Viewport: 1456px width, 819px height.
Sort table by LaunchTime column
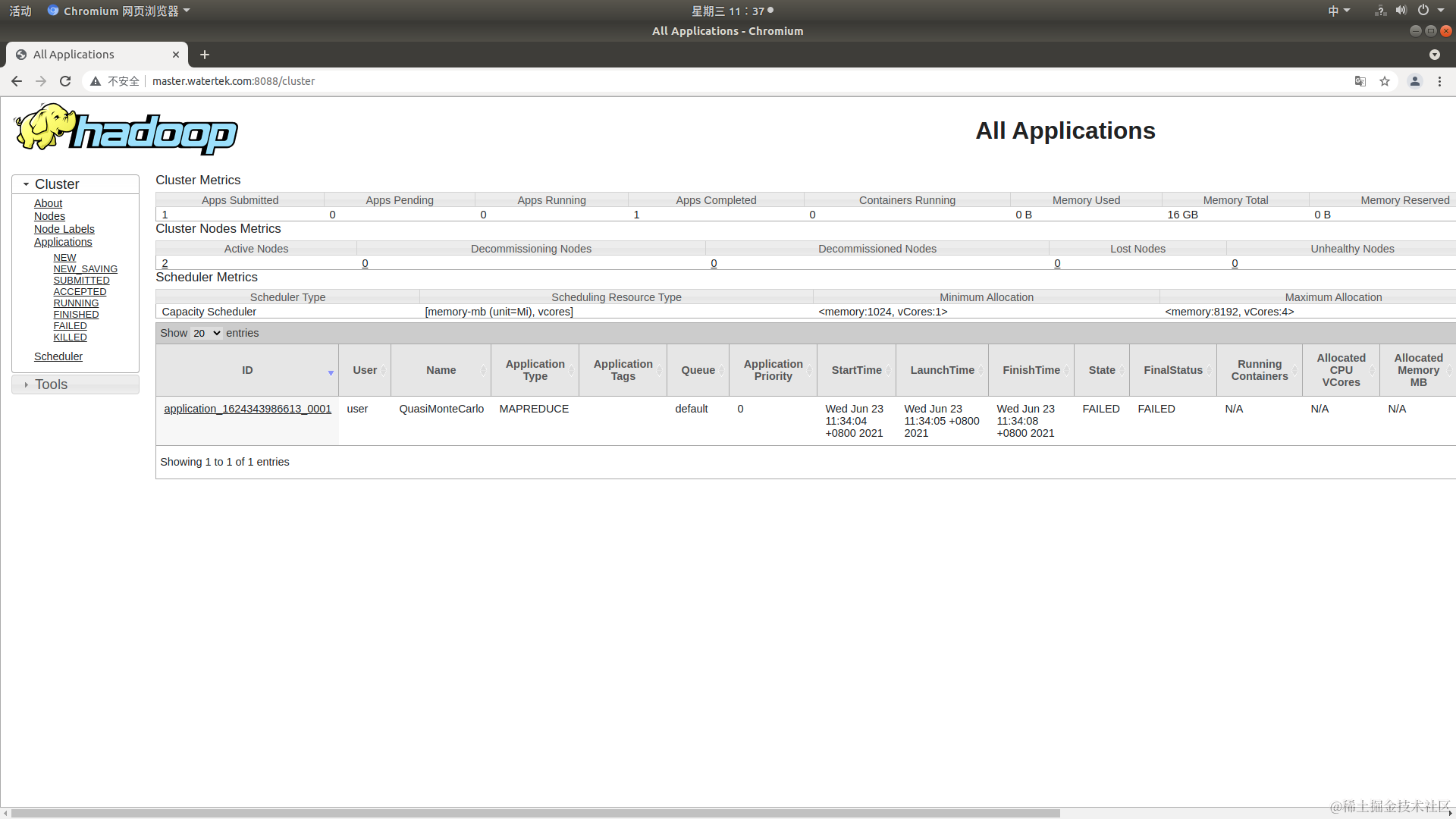[x=942, y=370]
